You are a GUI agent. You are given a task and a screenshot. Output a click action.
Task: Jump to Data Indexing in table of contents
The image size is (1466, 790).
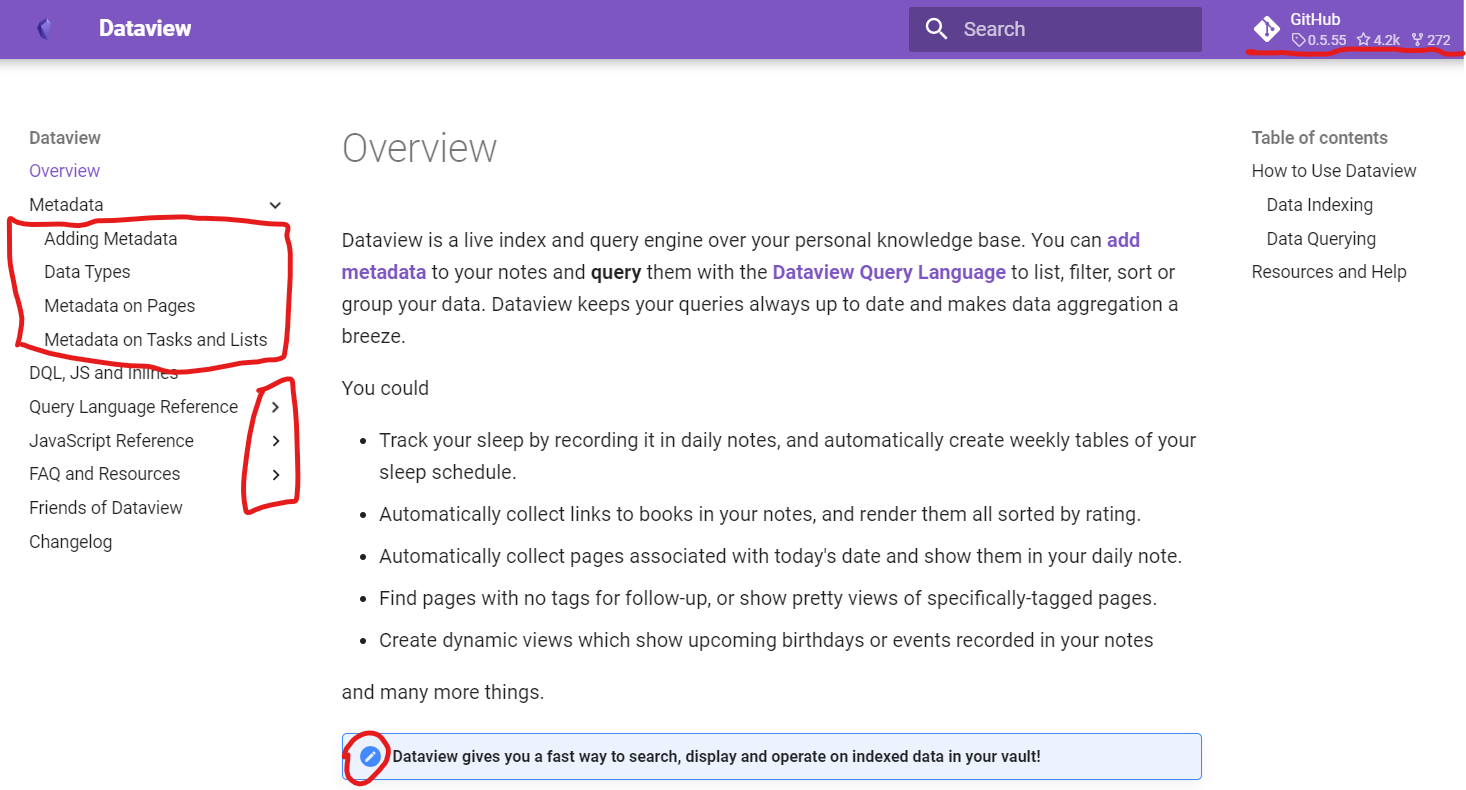tap(1319, 204)
